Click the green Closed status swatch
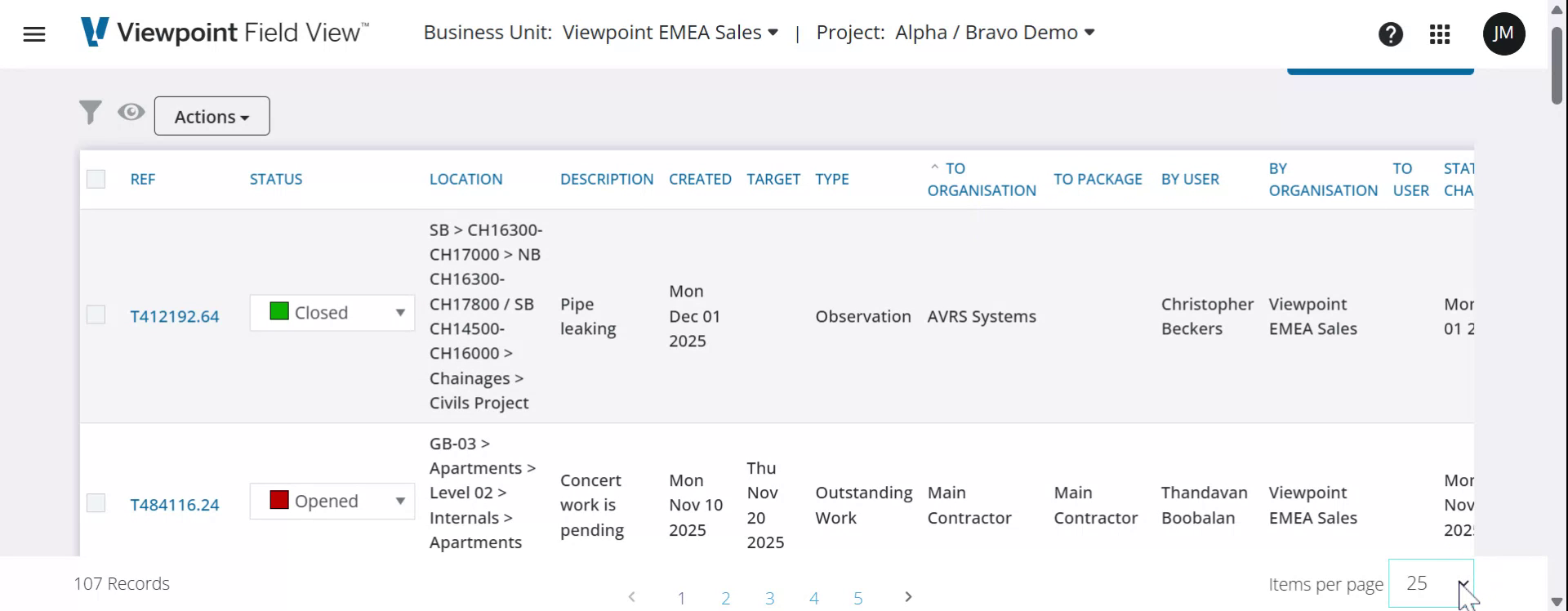The height and width of the screenshot is (611, 1568). pos(279,311)
